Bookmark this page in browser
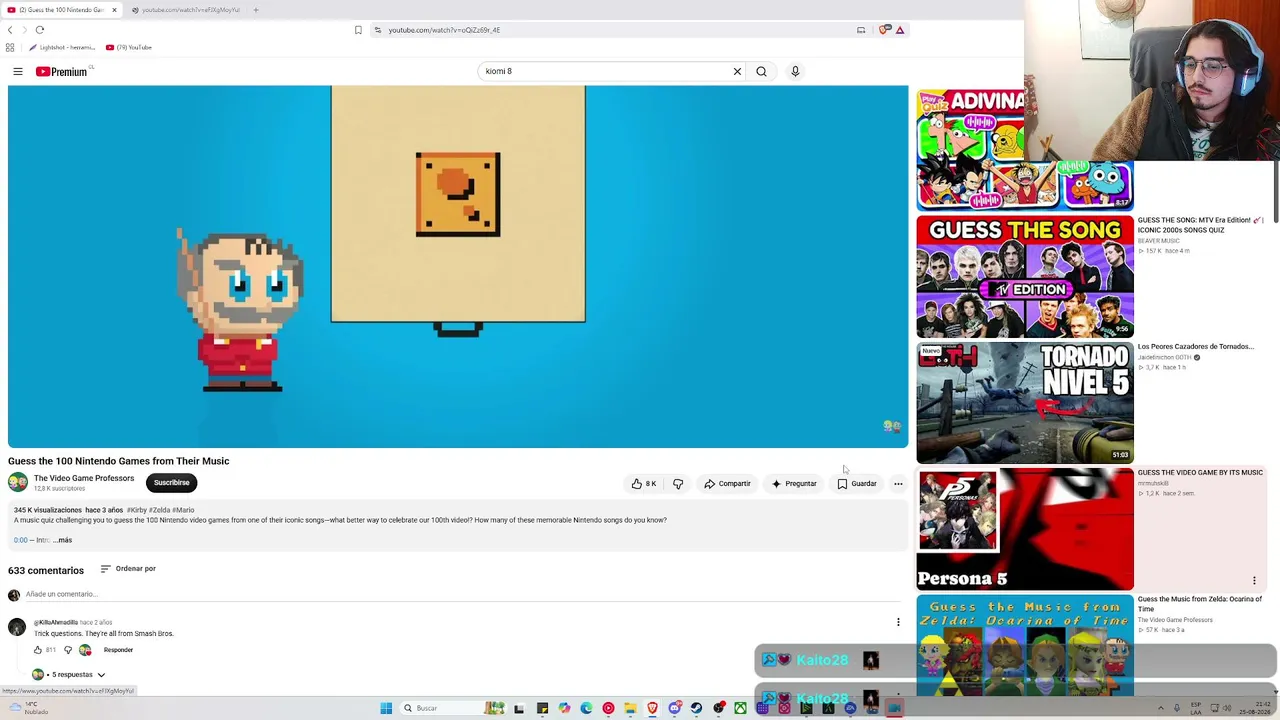Screen dimensions: 1280x720 click(x=358, y=30)
